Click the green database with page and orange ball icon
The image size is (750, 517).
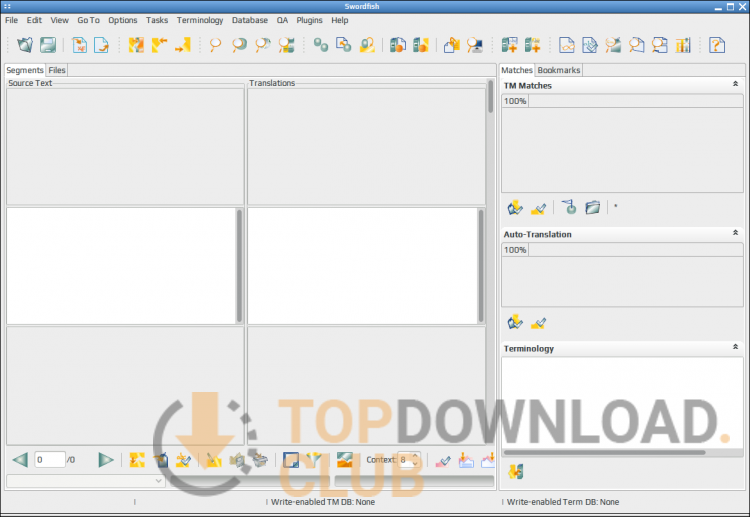(x=397, y=45)
